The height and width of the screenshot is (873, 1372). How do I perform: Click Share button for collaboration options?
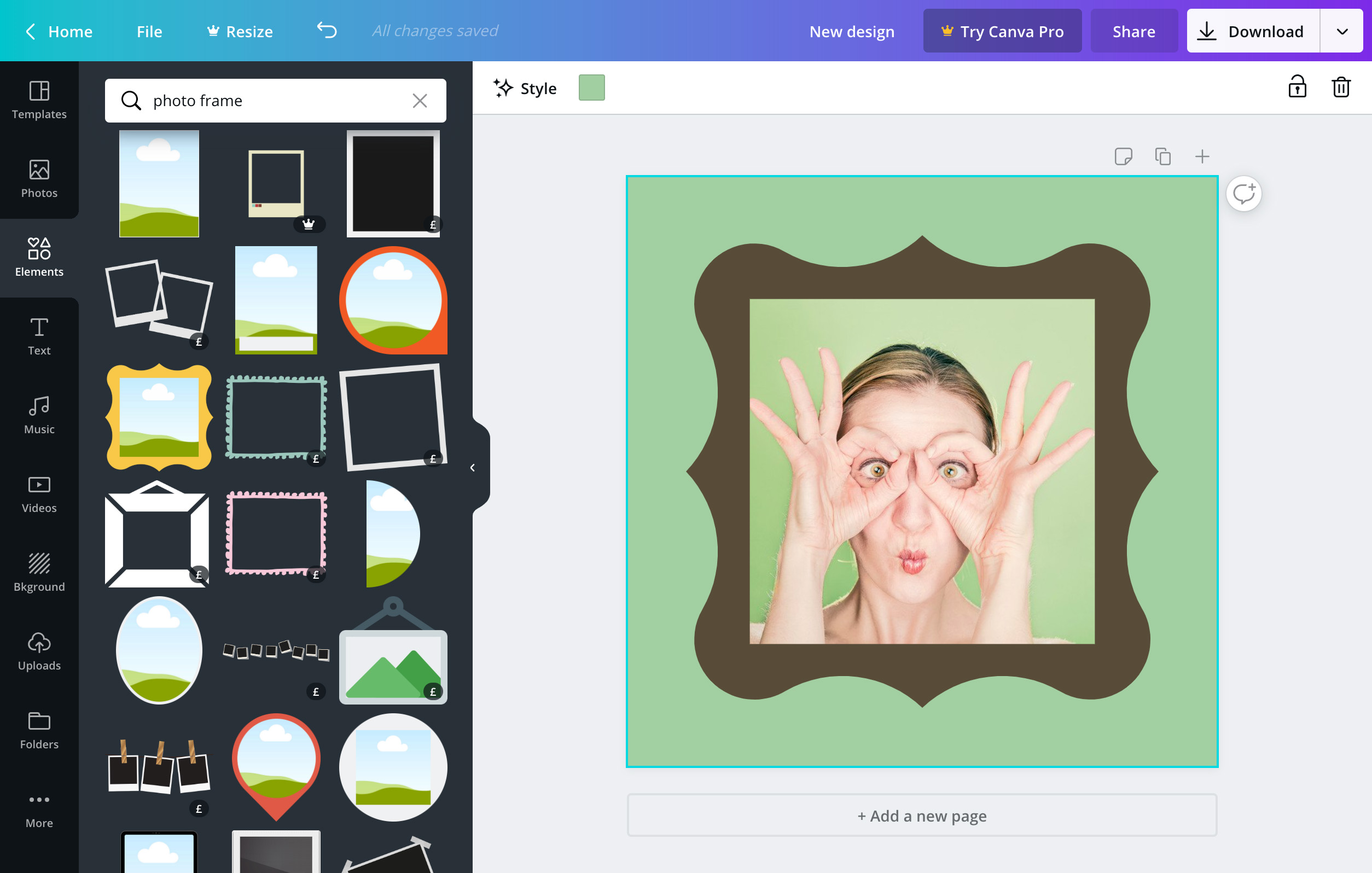click(1134, 30)
